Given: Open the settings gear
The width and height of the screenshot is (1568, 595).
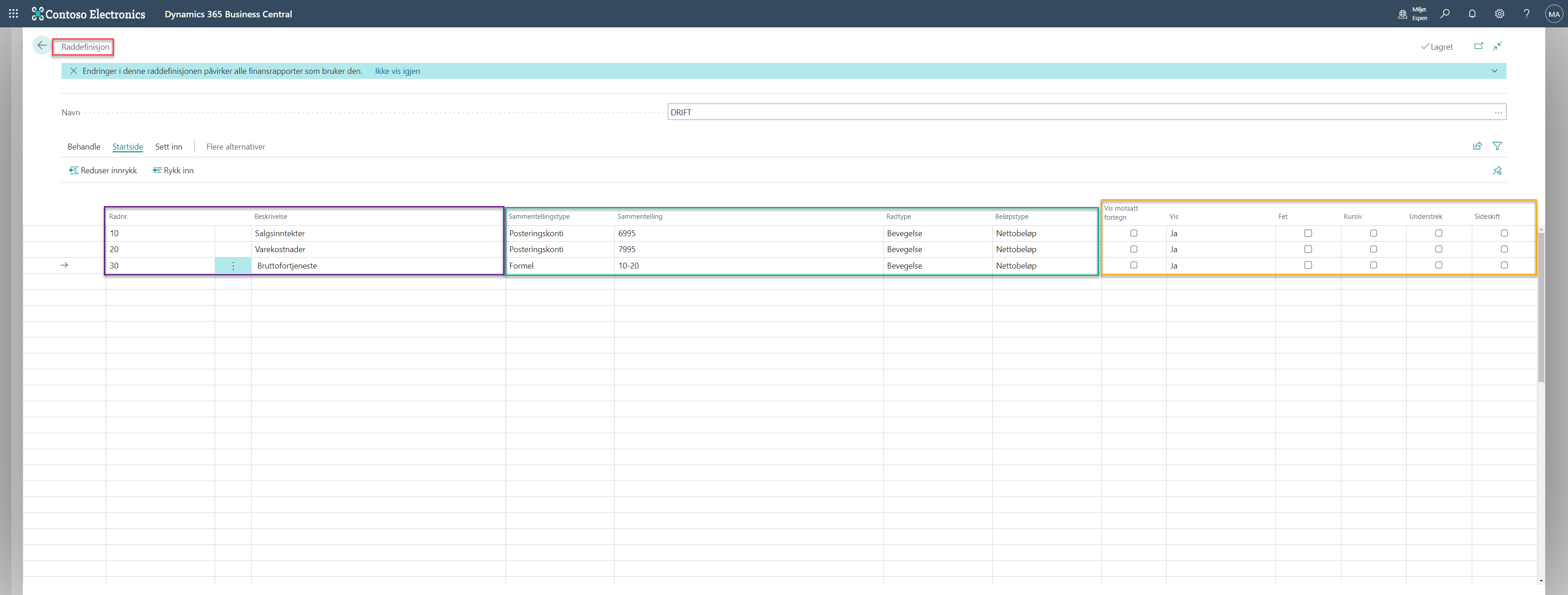Looking at the screenshot, I should click(1499, 13).
